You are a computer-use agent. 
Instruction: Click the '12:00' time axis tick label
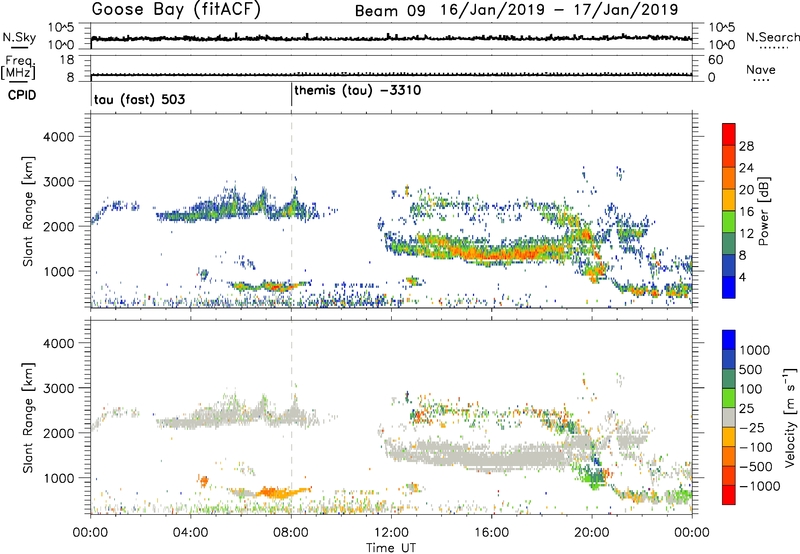[391, 533]
